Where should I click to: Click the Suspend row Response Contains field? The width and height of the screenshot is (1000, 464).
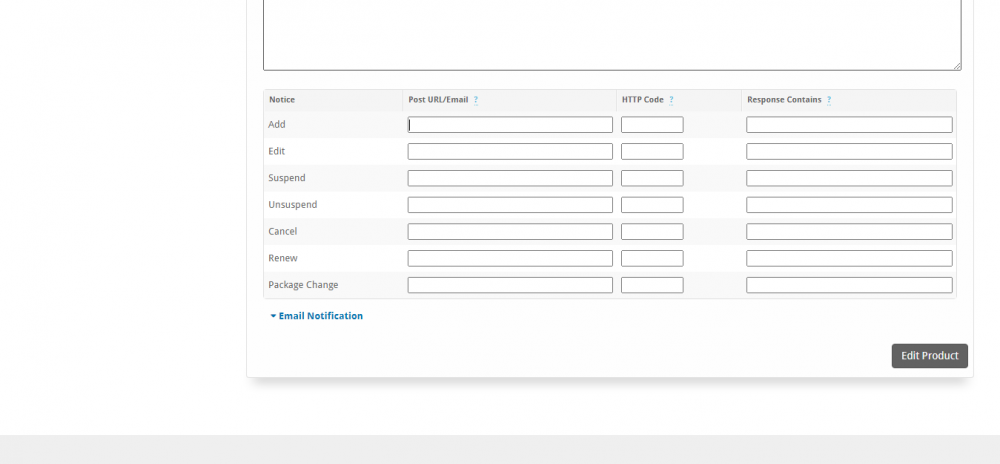(x=849, y=178)
